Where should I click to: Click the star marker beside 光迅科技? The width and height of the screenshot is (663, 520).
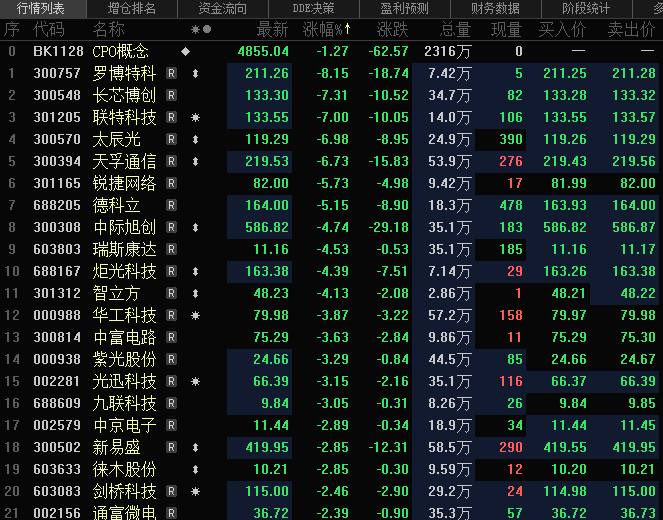[x=195, y=381]
